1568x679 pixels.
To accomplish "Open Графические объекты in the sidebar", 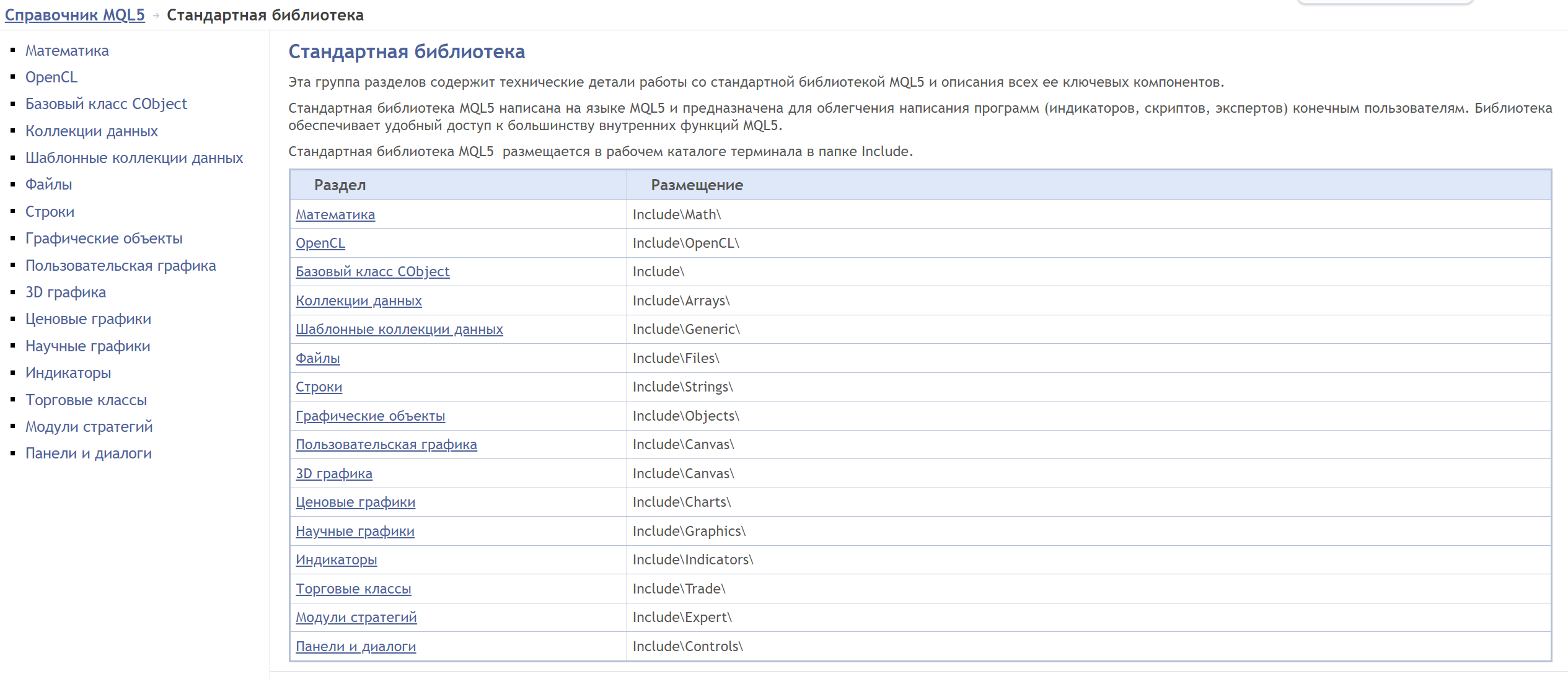I will 104,239.
